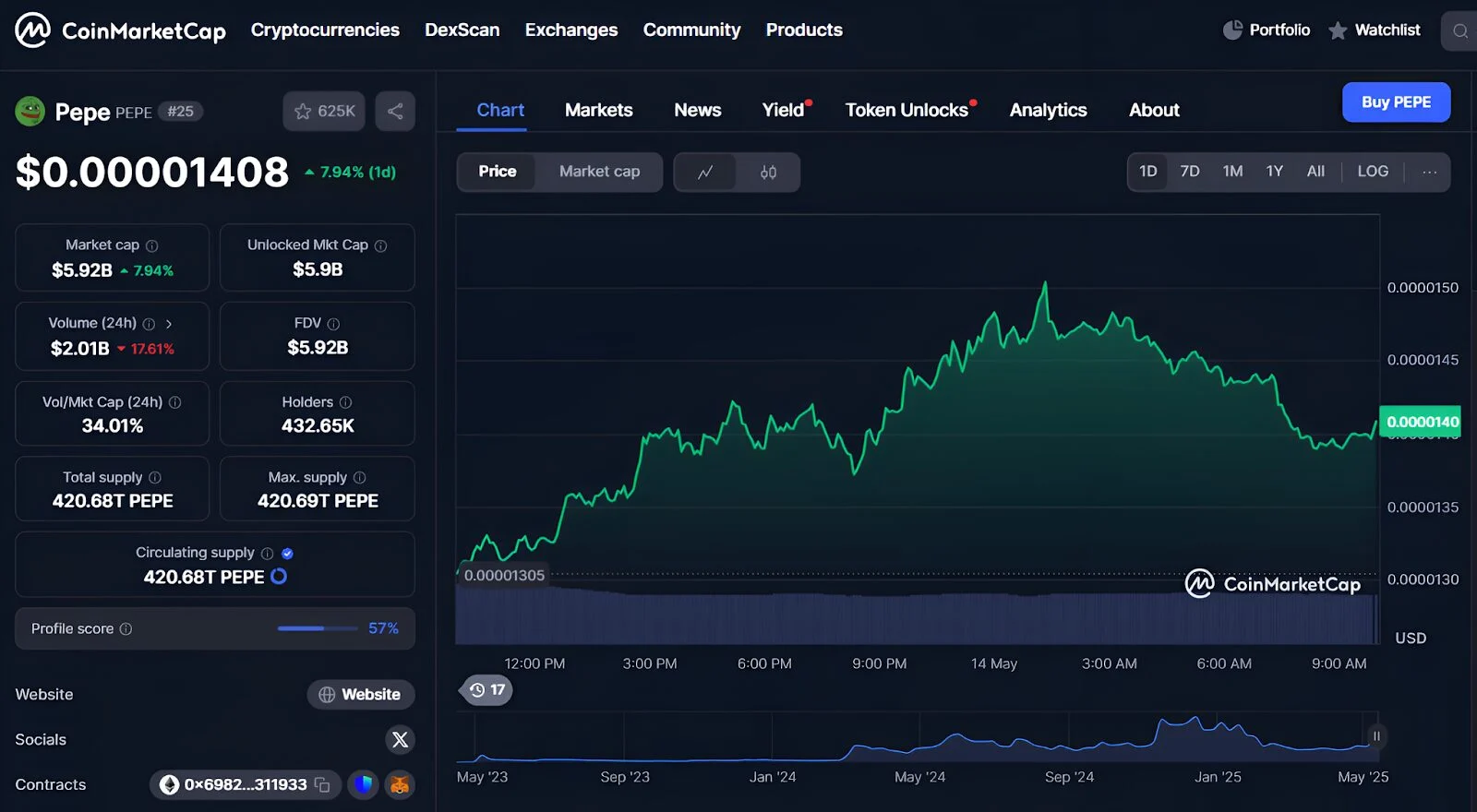1477x812 pixels.
Task: Click the share icon next to Pepe
Action: 395,112
